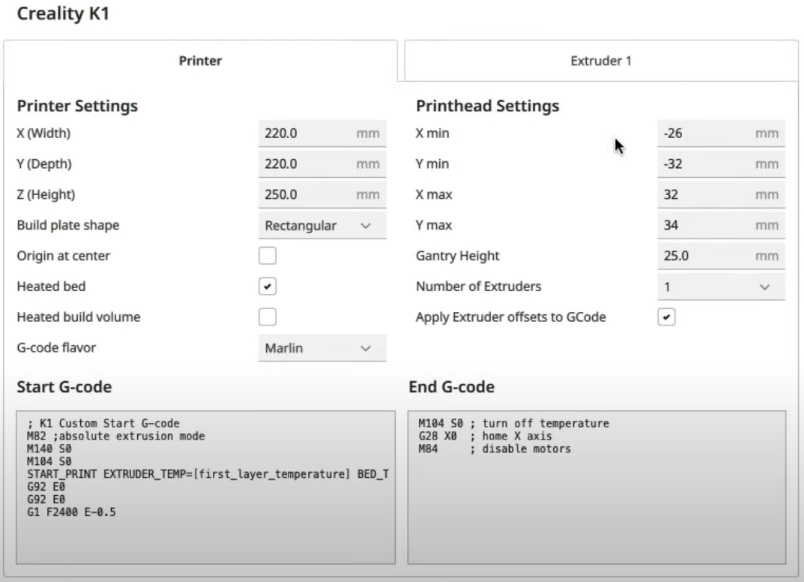Click the 'M84 ; disable motors' line
804x582 pixels.
[494, 449]
